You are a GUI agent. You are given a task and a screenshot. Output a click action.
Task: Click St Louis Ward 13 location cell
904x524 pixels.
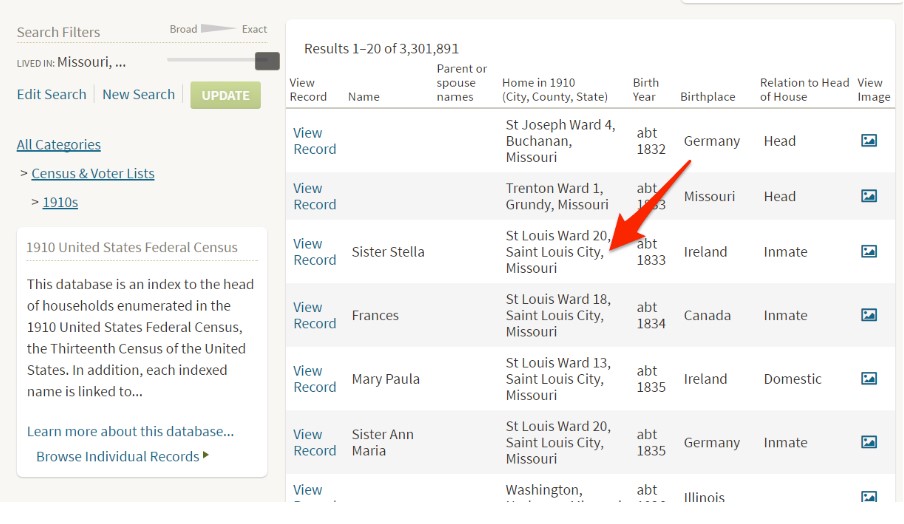(558, 378)
